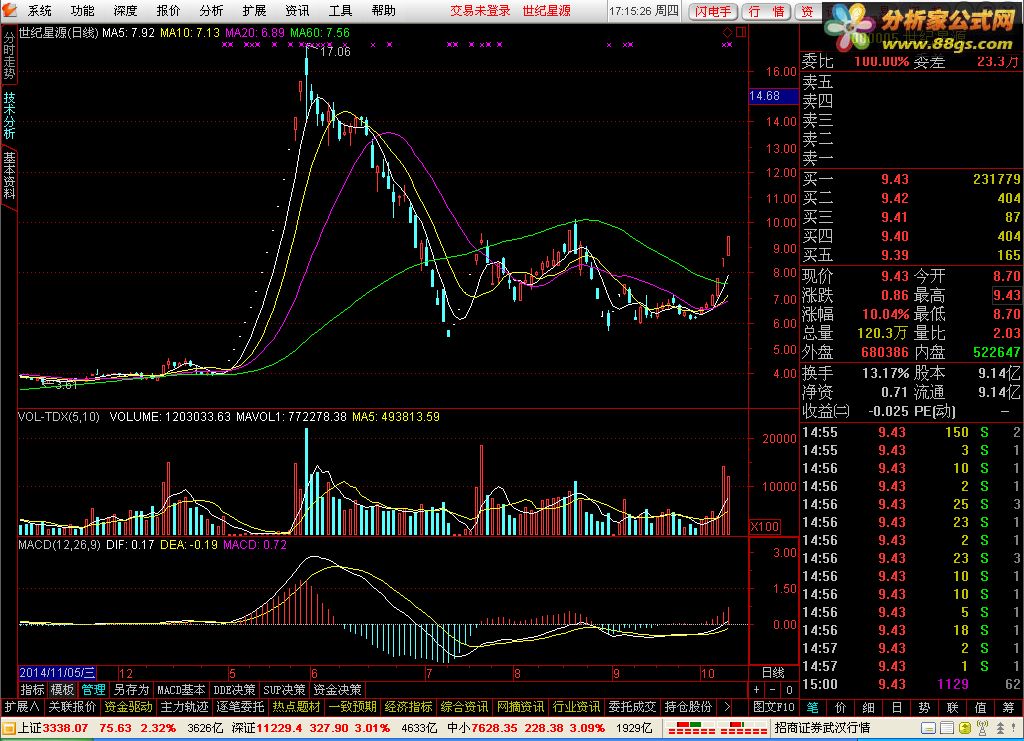This screenshot has width=1024, height=741.
Task: Click the diamond icon above the chart
Action: (x=728, y=32)
